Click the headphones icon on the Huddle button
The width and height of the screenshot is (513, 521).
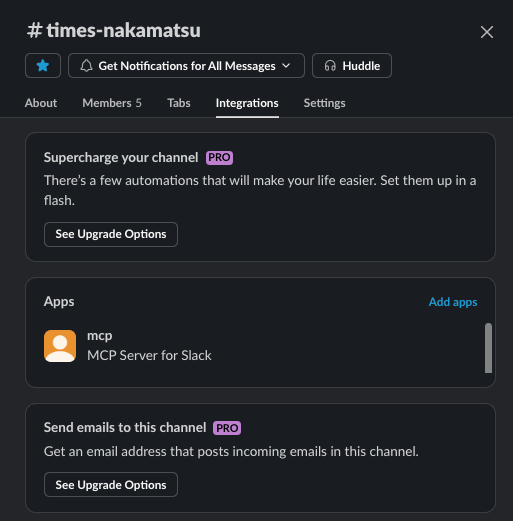click(330, 66)
